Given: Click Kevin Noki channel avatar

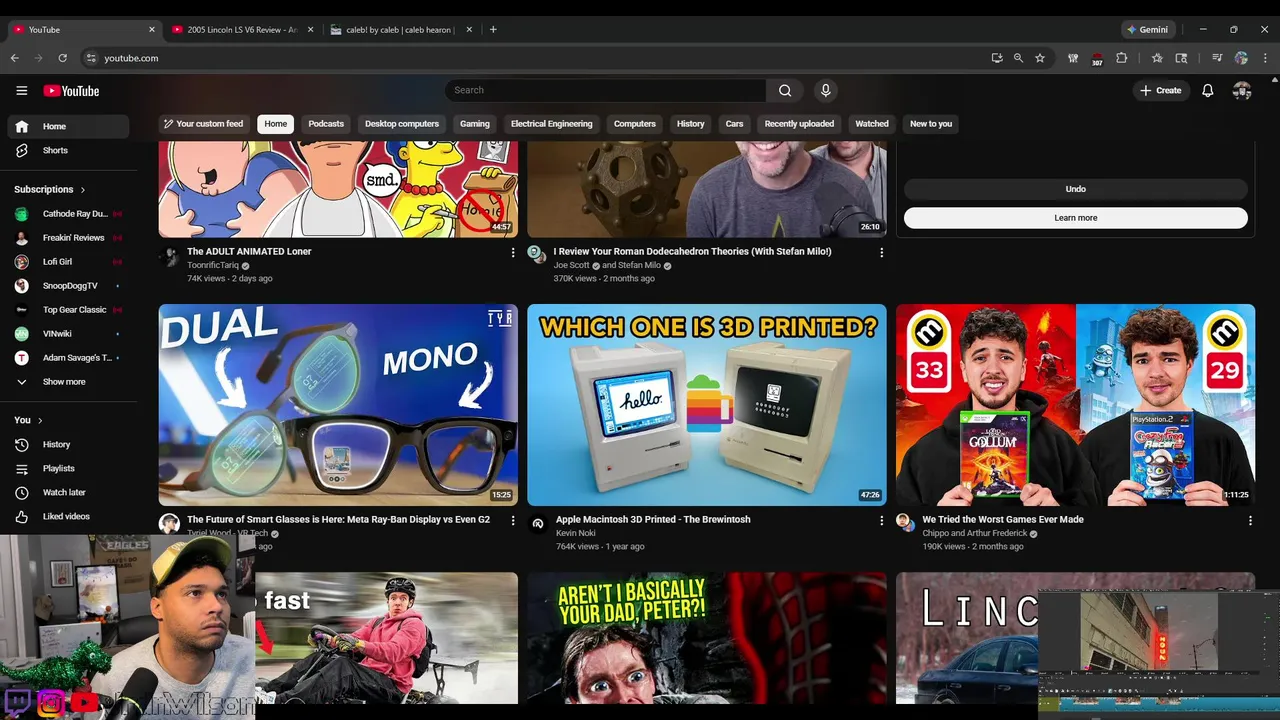Looking at the screenshot, I should coord(537,523).
